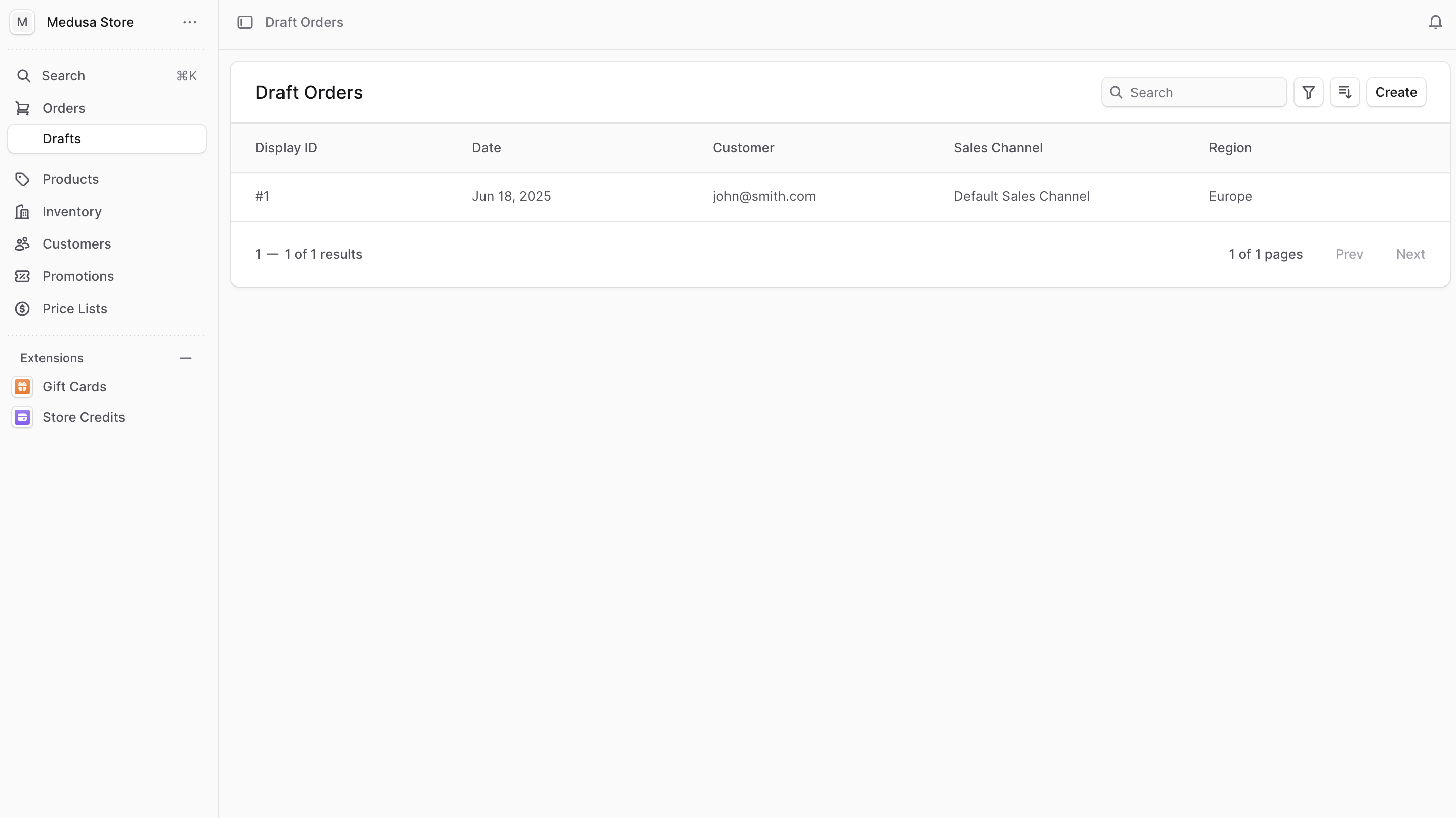Click the Gift Cards extension icon
Viewport: 1456px width, 818px height.
(x=22, y=387)
